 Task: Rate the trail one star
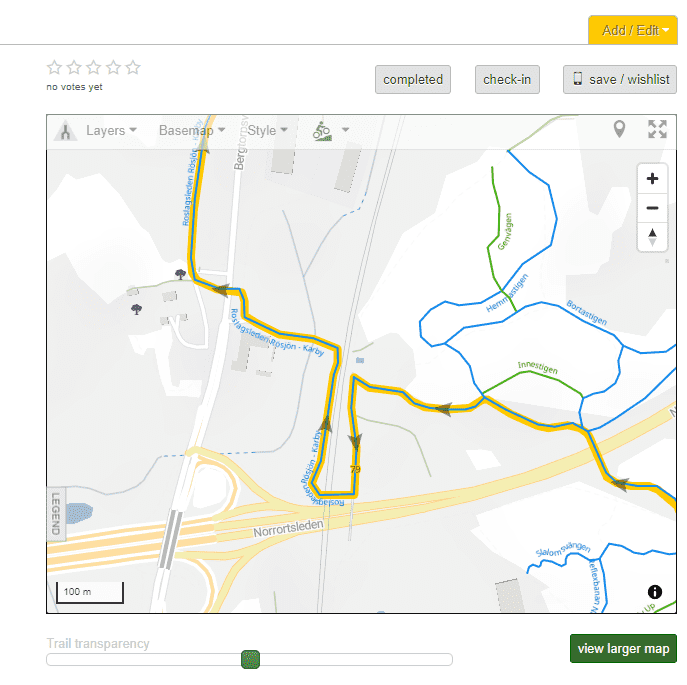pyautogui.click(x=54, y=68)
